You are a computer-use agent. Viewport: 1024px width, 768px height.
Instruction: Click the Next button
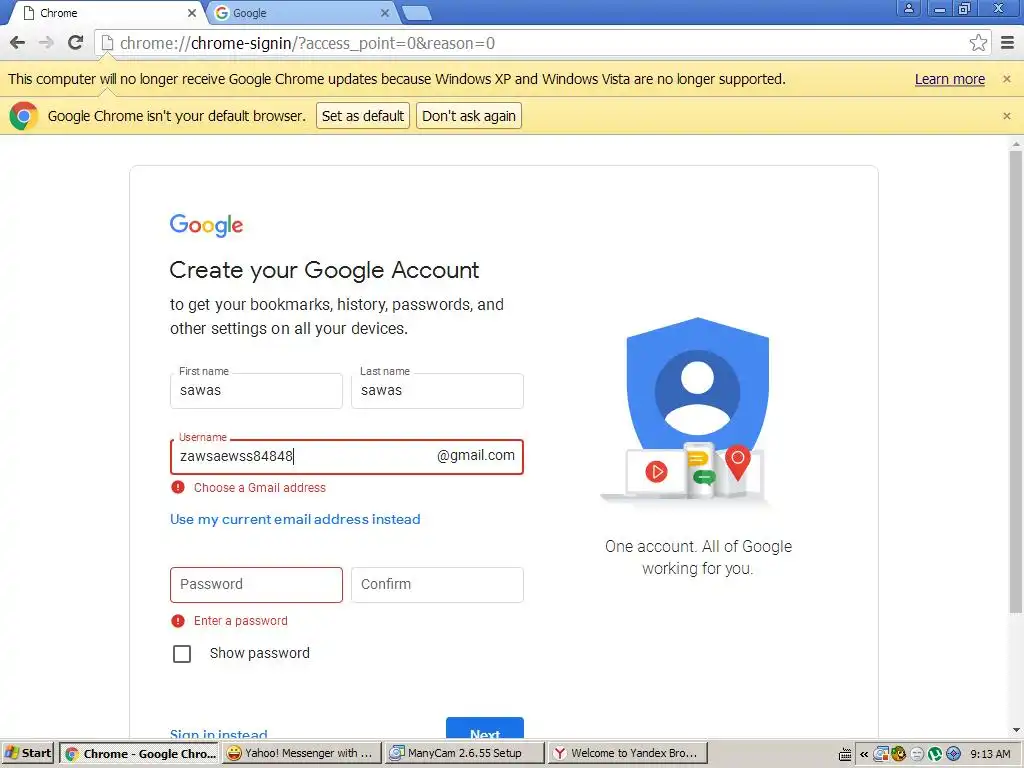(485, 728)
